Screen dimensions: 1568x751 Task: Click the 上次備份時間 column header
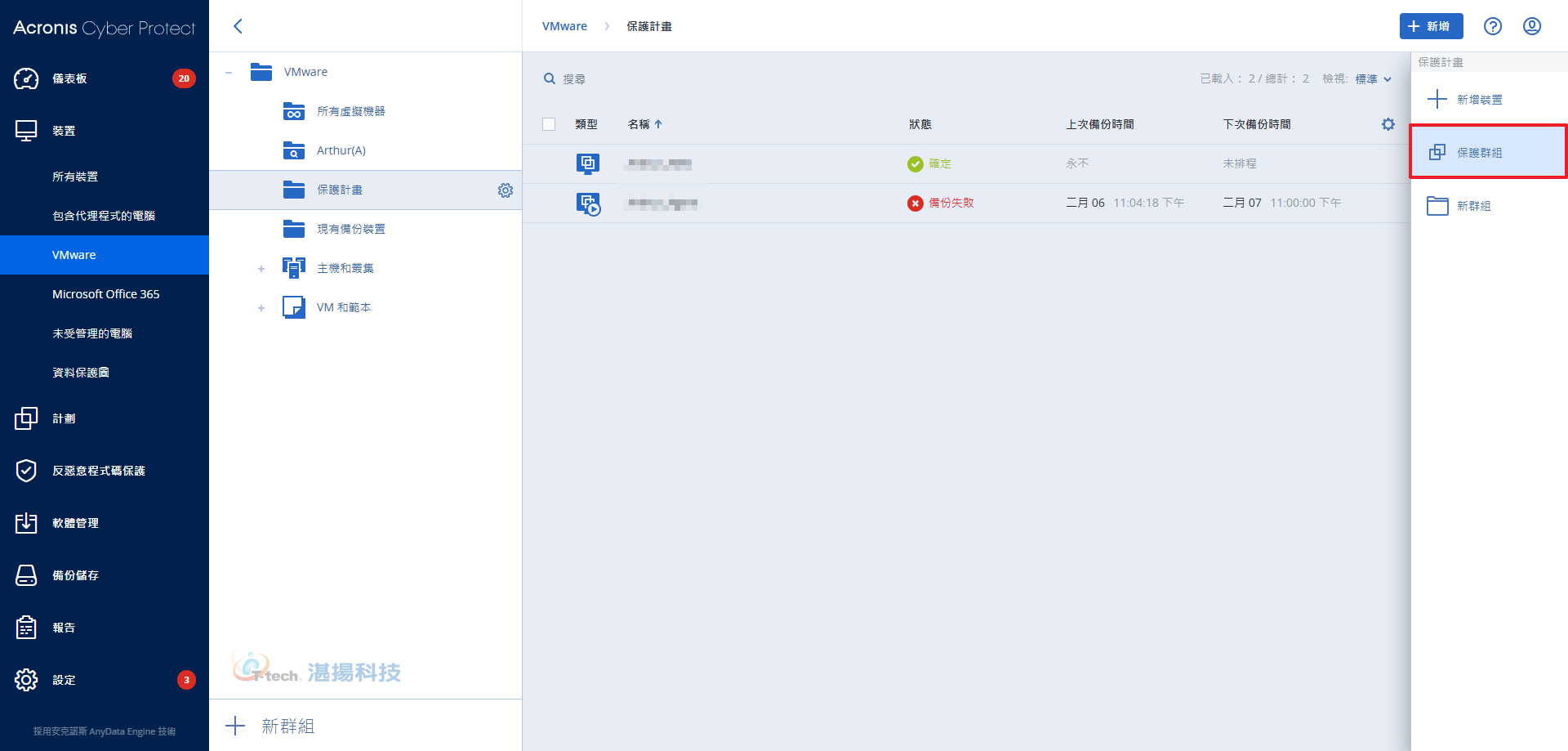pyautogui.click(x=1099, y=124)
